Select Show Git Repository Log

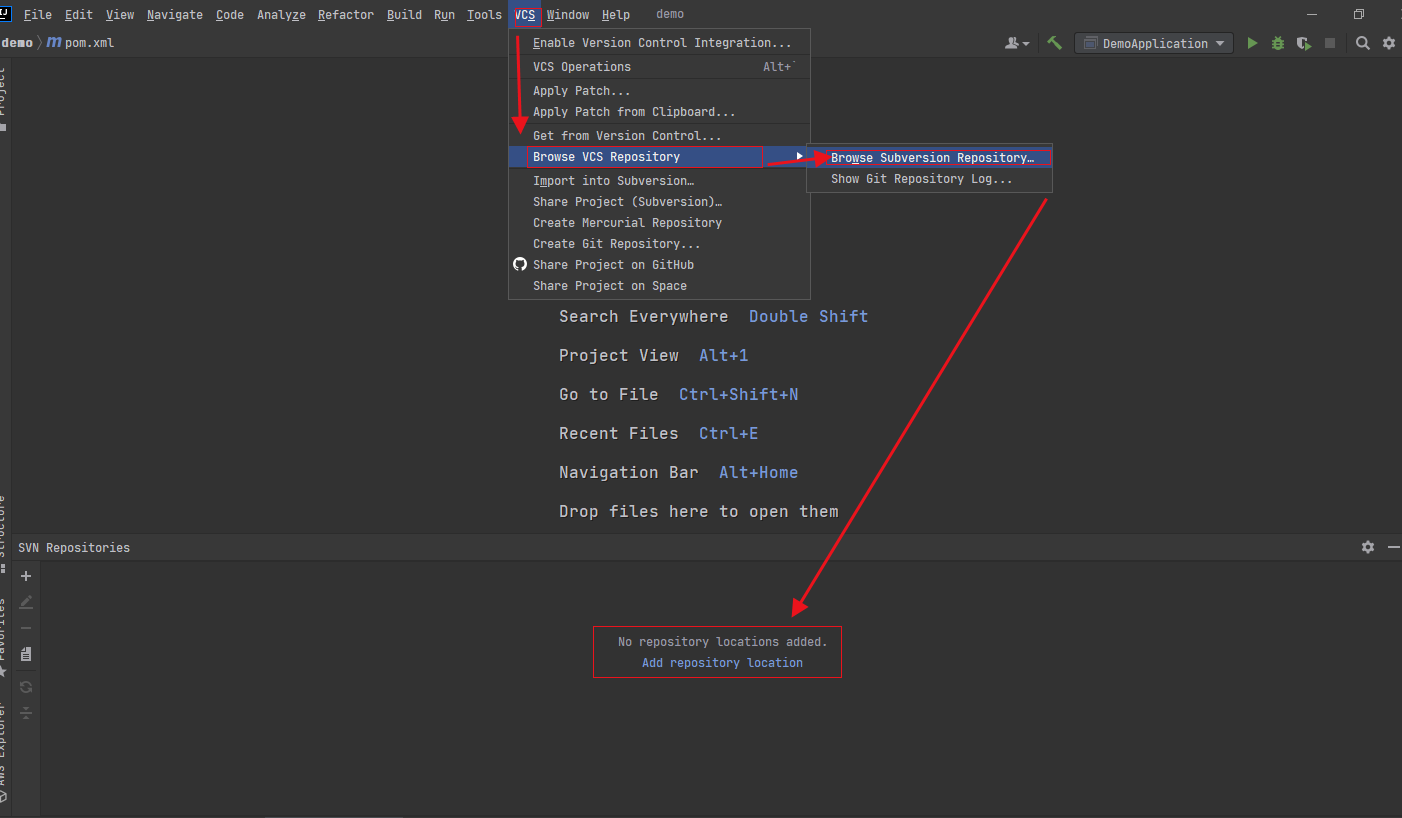930,179
